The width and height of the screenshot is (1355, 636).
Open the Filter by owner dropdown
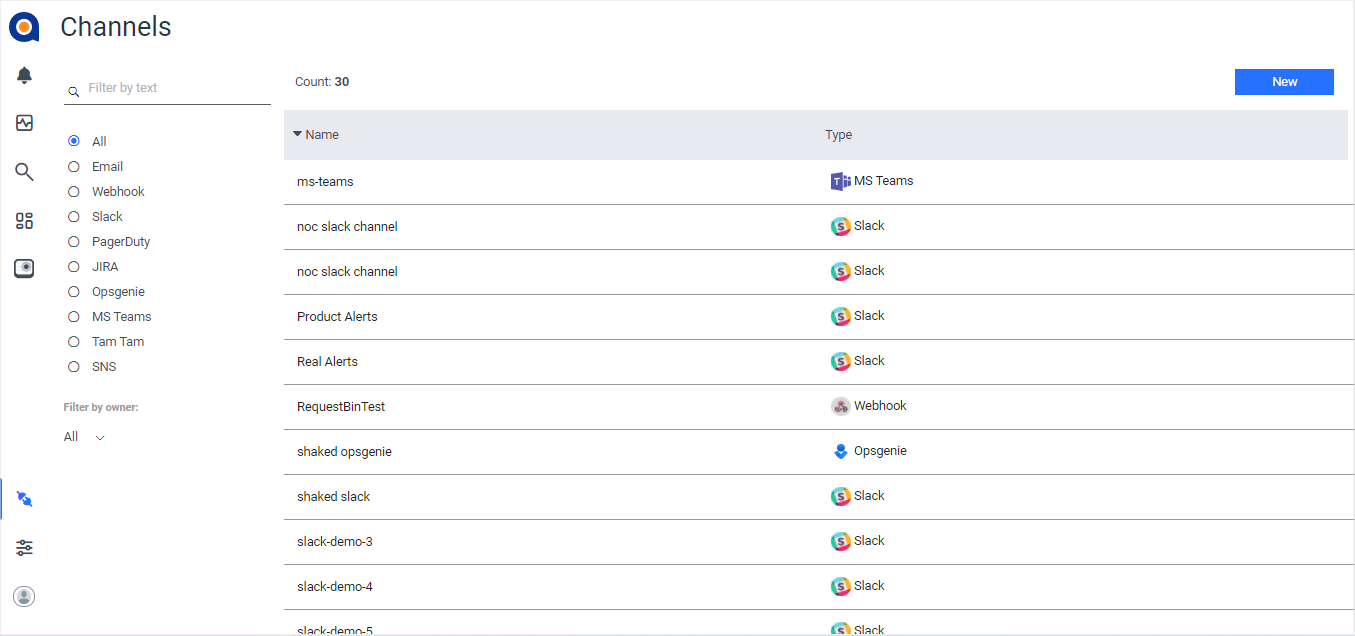[84, 436]
